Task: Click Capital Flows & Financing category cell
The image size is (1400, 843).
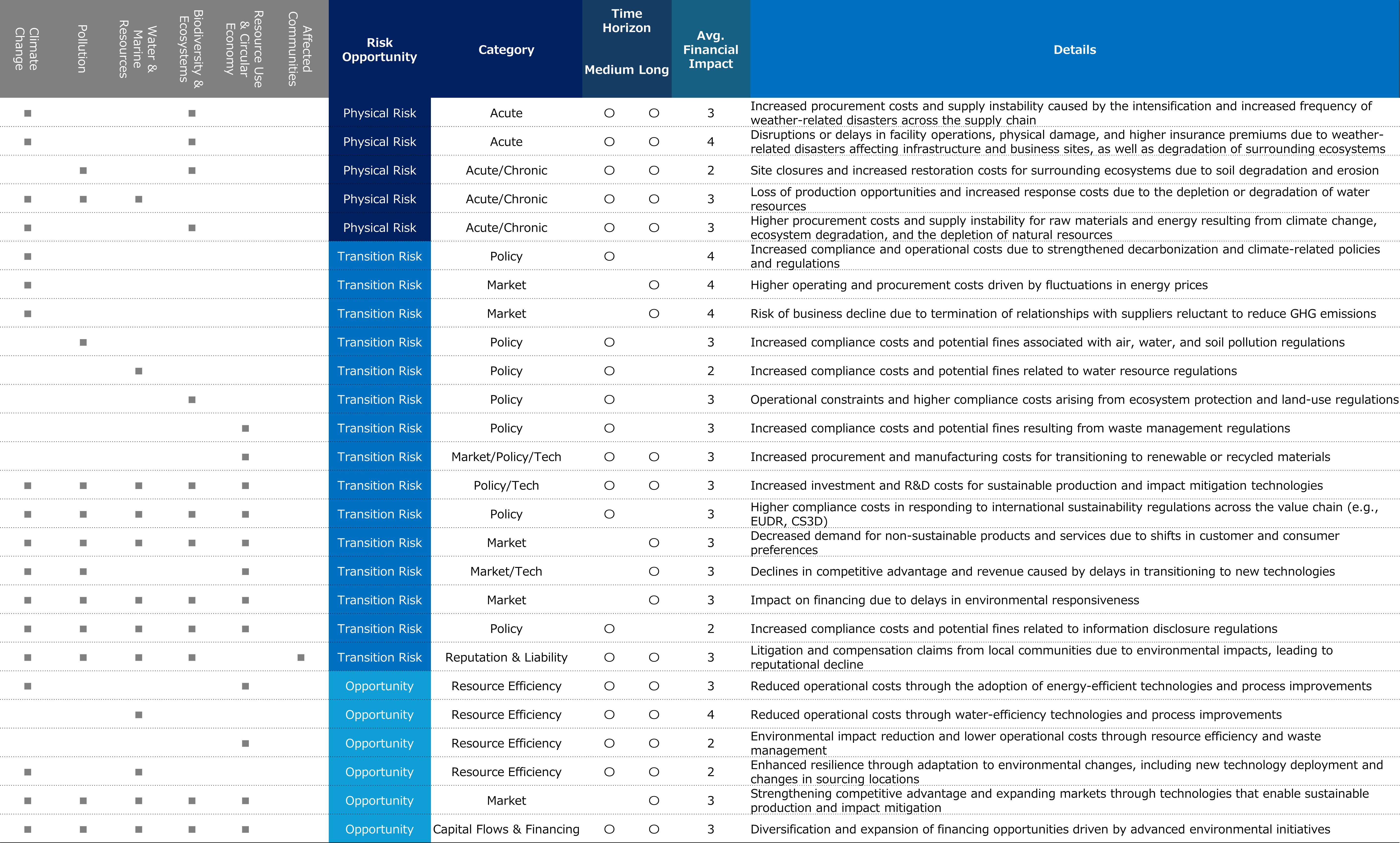Action: 506,829
